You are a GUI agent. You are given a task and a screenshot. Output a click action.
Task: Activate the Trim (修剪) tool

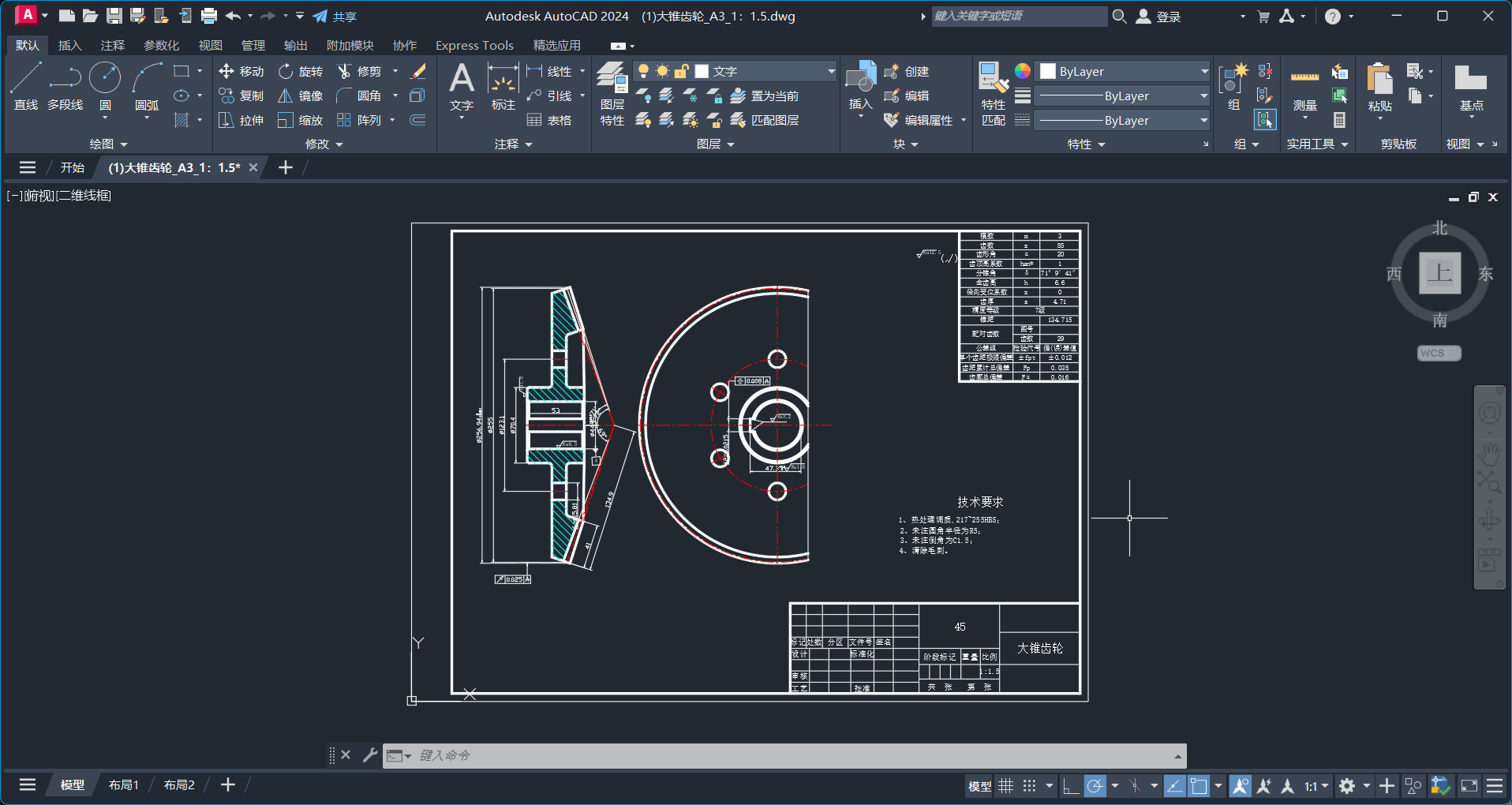point(359,71)
